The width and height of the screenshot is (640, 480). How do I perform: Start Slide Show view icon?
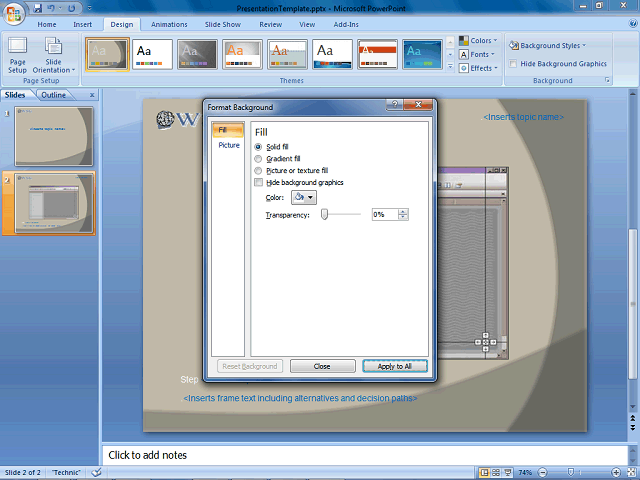point(508,473)
